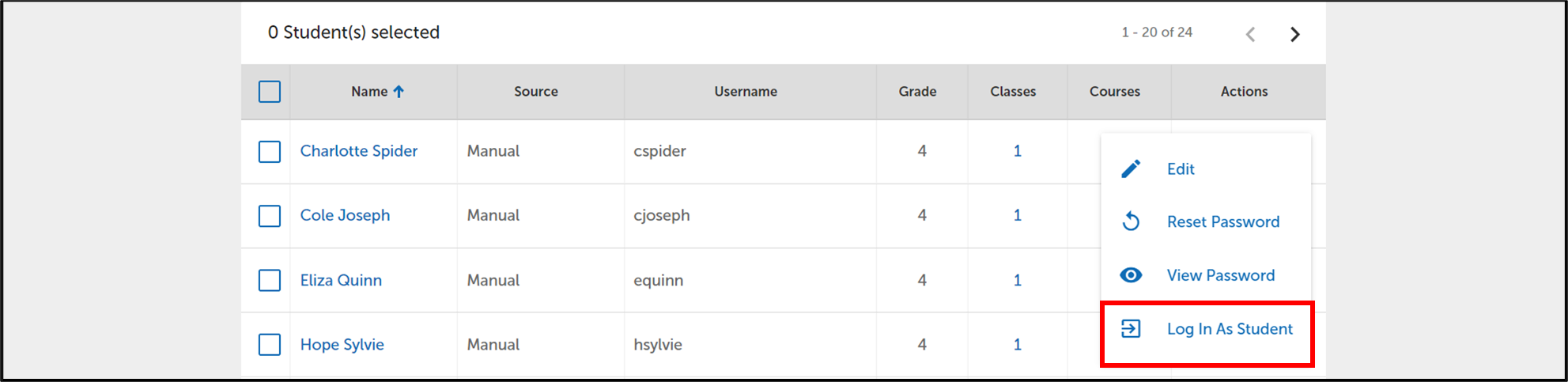Click the Log In As Student arrow icon
The height and width of the screenshot is (382, 1568).
point(1131,329)
